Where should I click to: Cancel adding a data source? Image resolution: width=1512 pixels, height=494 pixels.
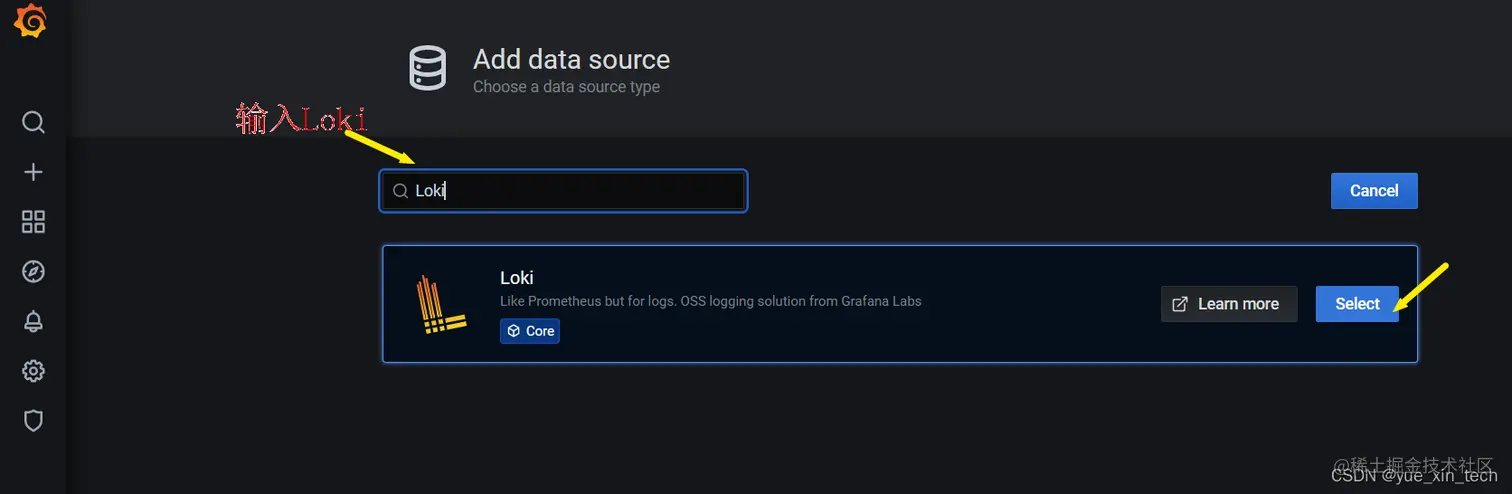[1374, 191]
